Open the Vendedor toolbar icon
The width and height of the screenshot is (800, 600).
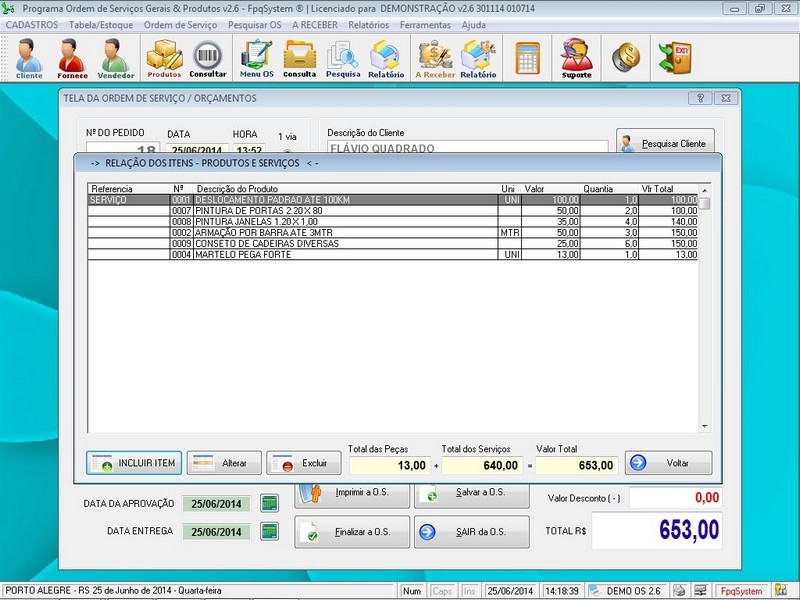point(115,59)
